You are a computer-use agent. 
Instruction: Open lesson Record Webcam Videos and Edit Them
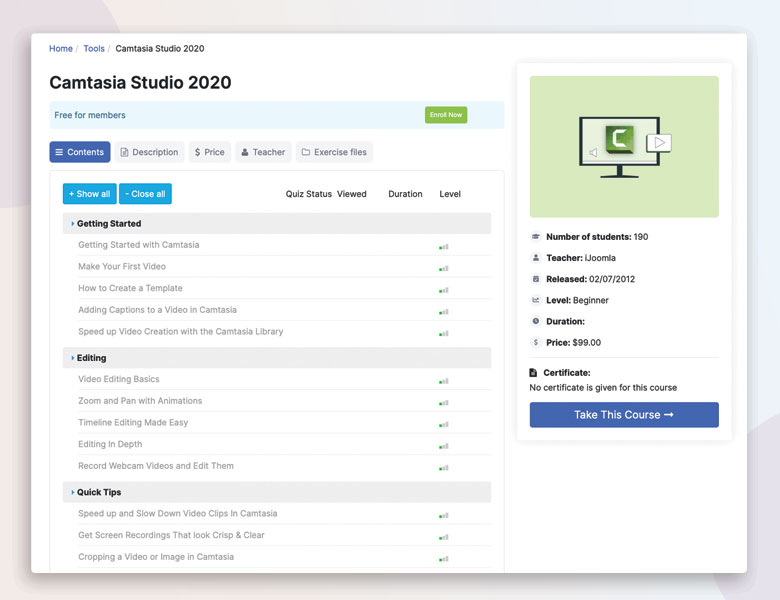(x=156, y=466)
